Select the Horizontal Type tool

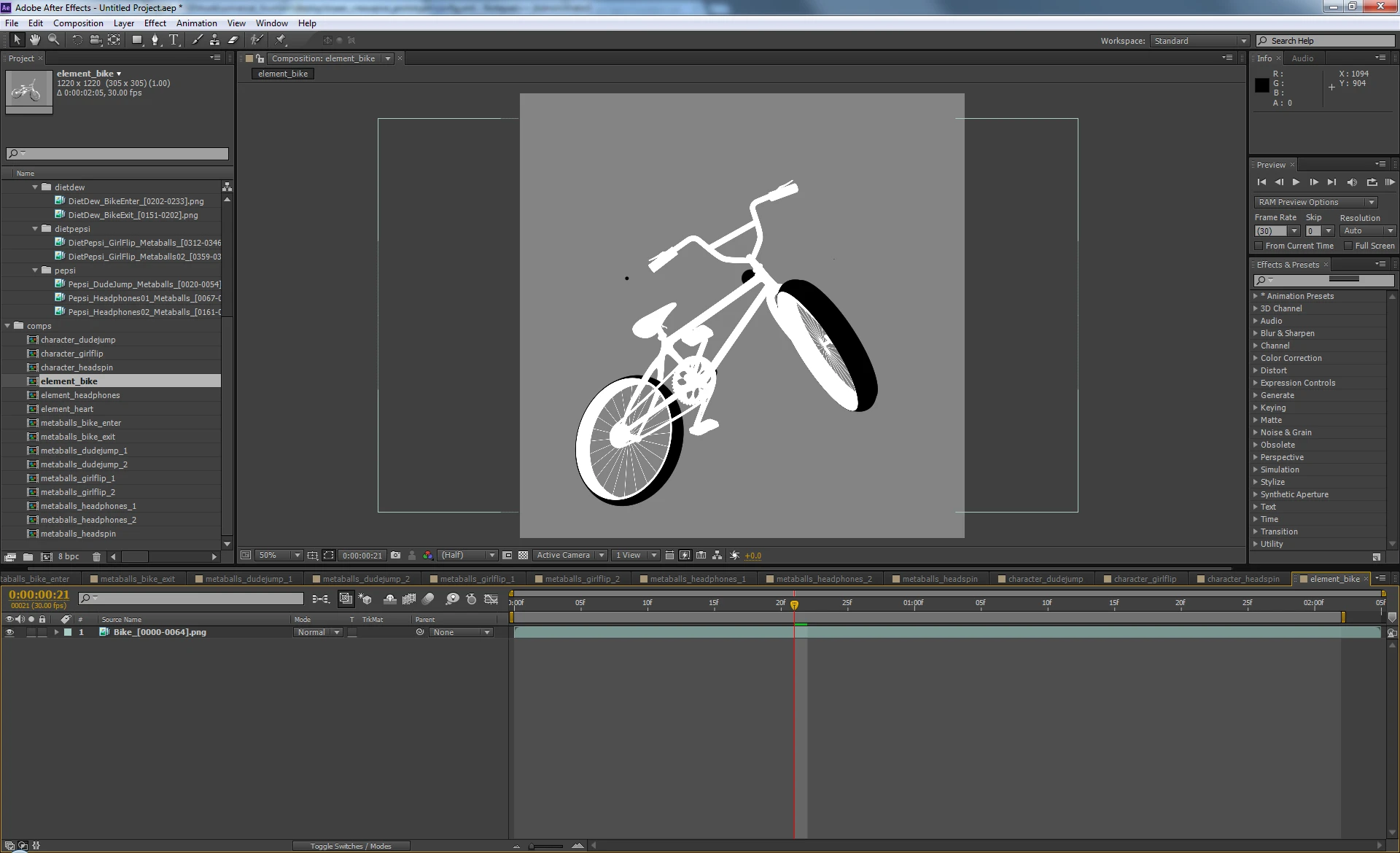(x=174, y=40)
